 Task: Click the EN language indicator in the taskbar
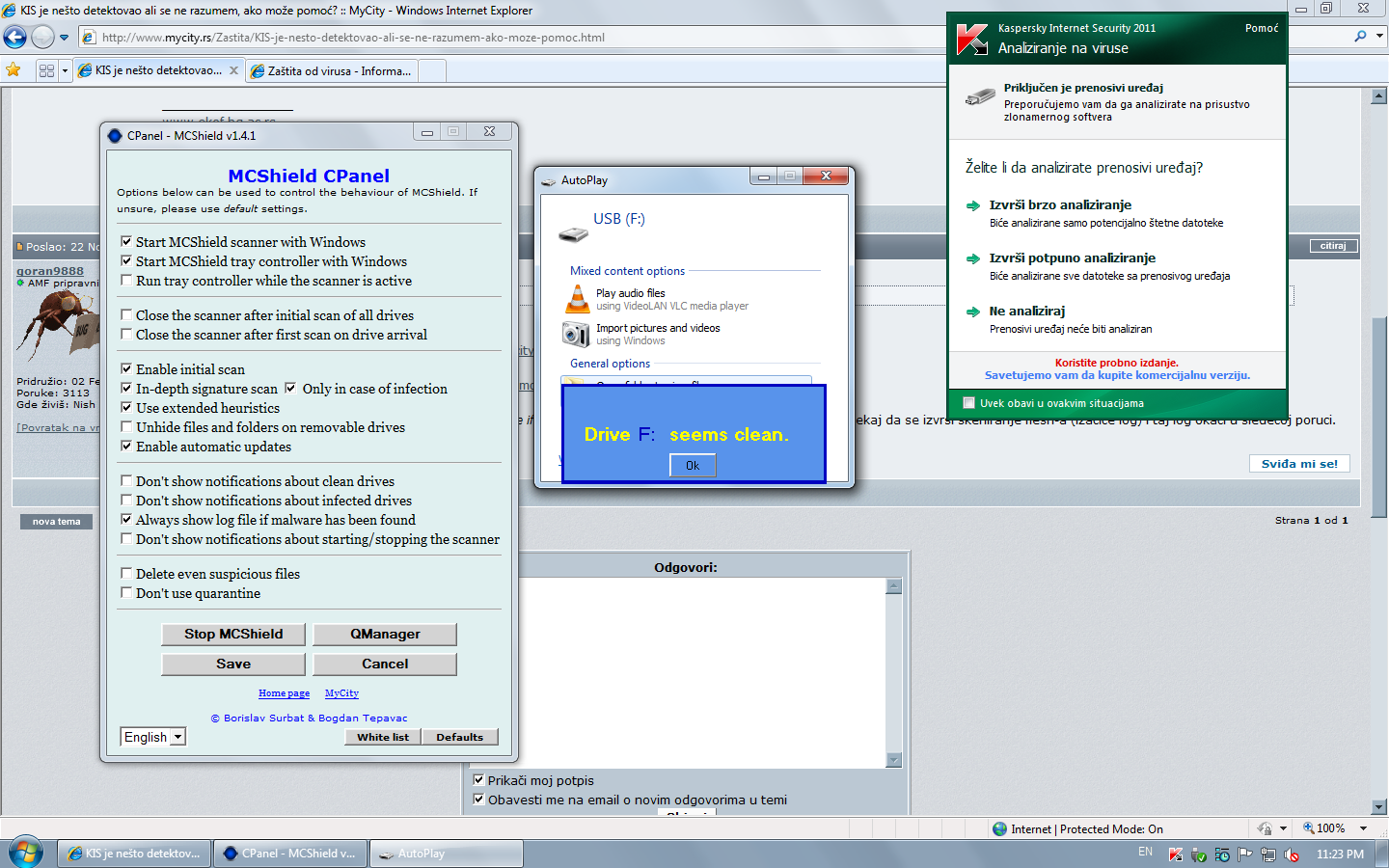[x=1145, y=853]
